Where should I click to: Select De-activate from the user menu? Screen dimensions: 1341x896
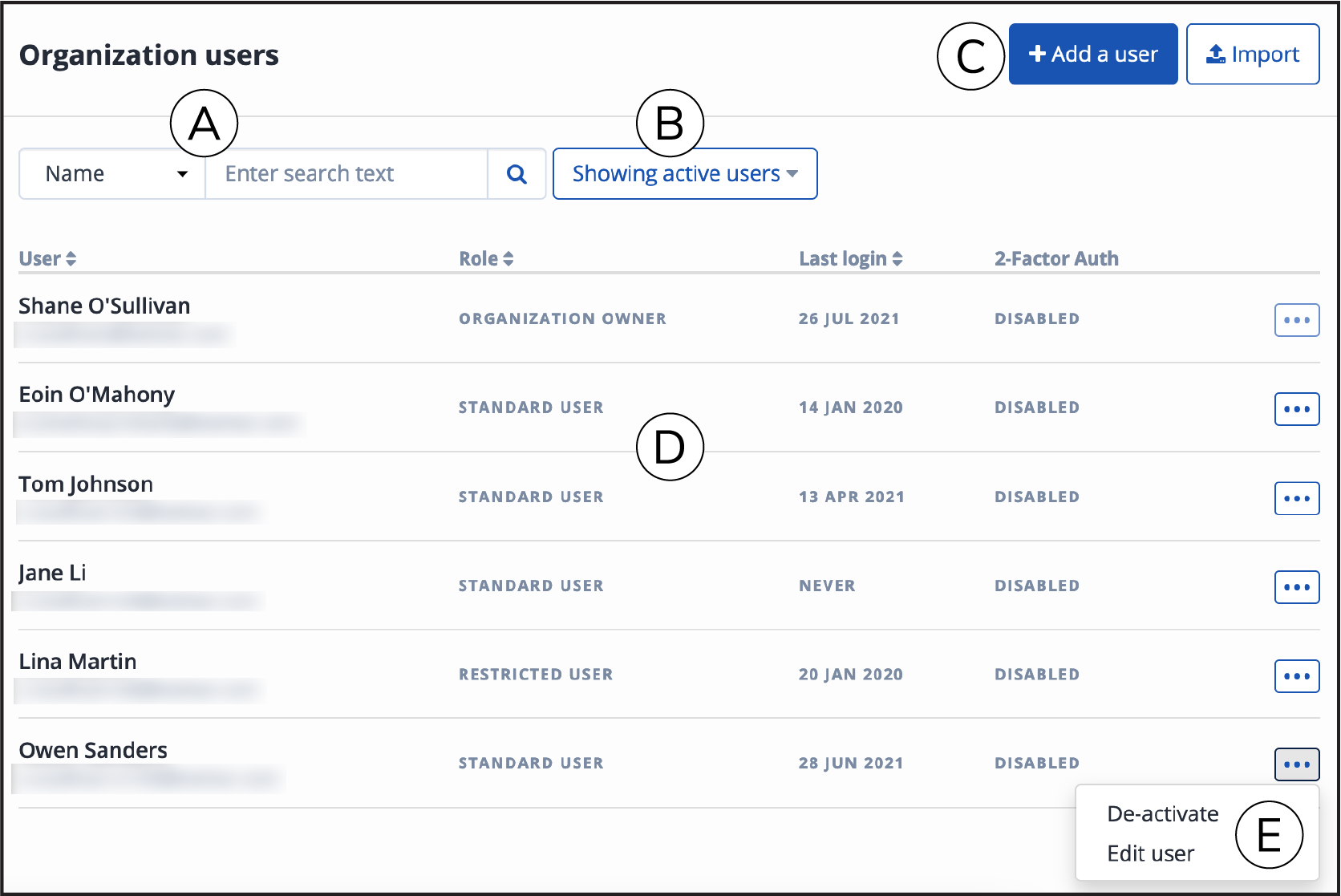click(x=1163, y=814)
